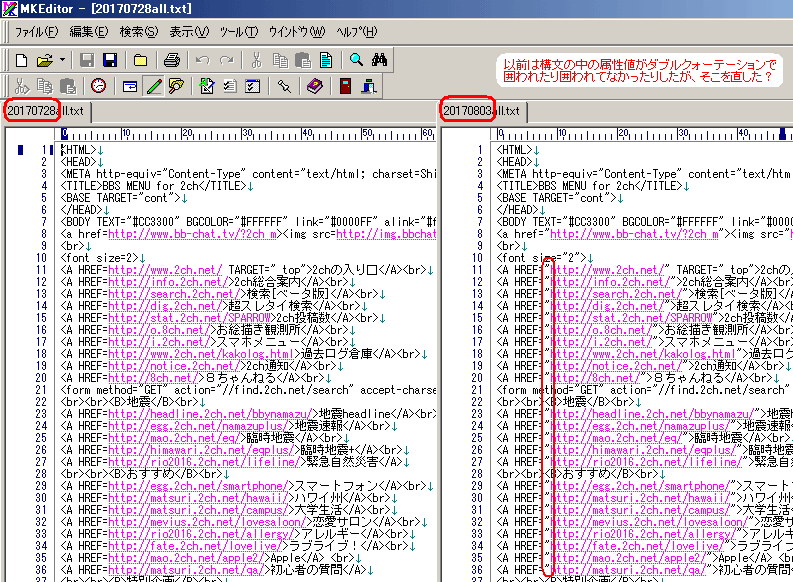Open the 検索(S) menu
The width and height of the screenshot is (793, 582).
(139, 32)
